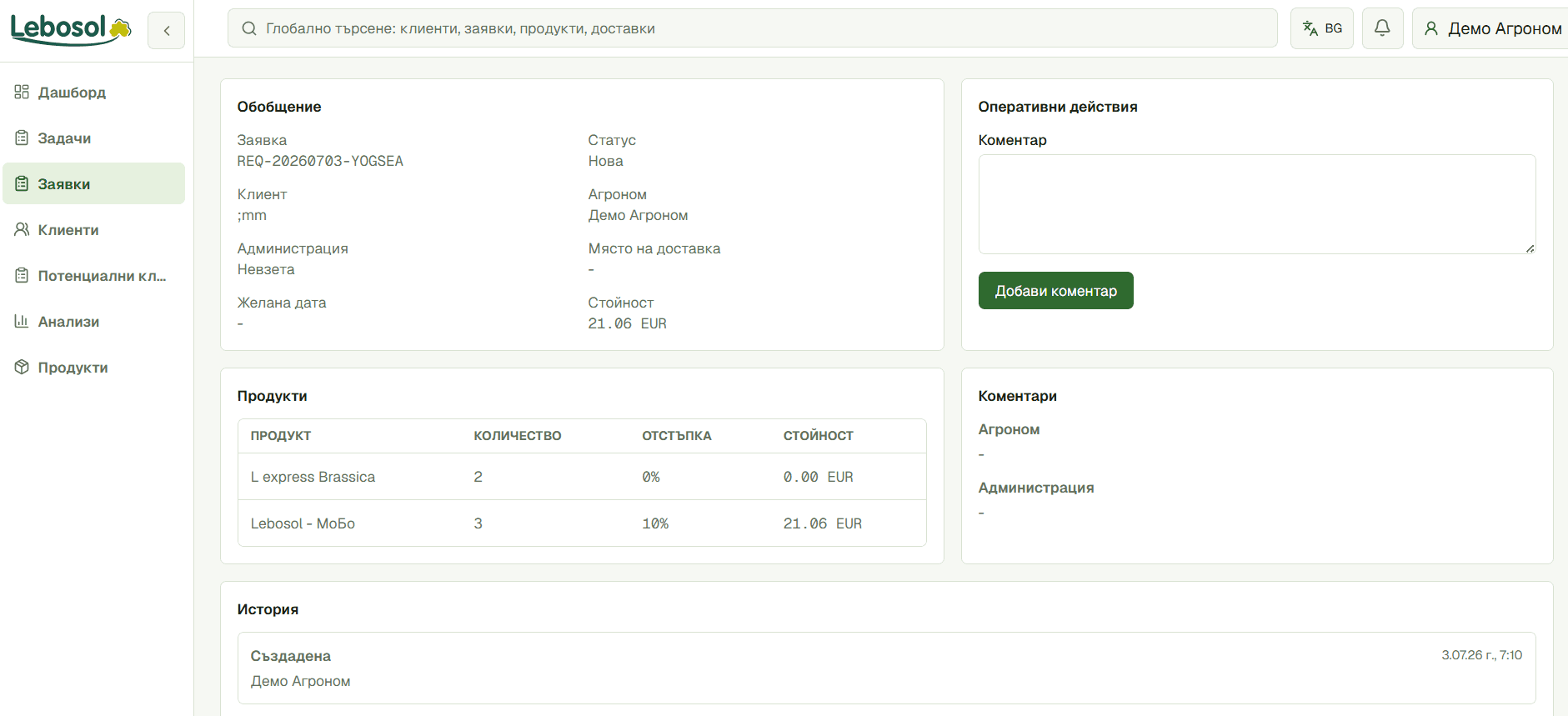
Task: Switch language with BG translate button
Action: 1321,28
